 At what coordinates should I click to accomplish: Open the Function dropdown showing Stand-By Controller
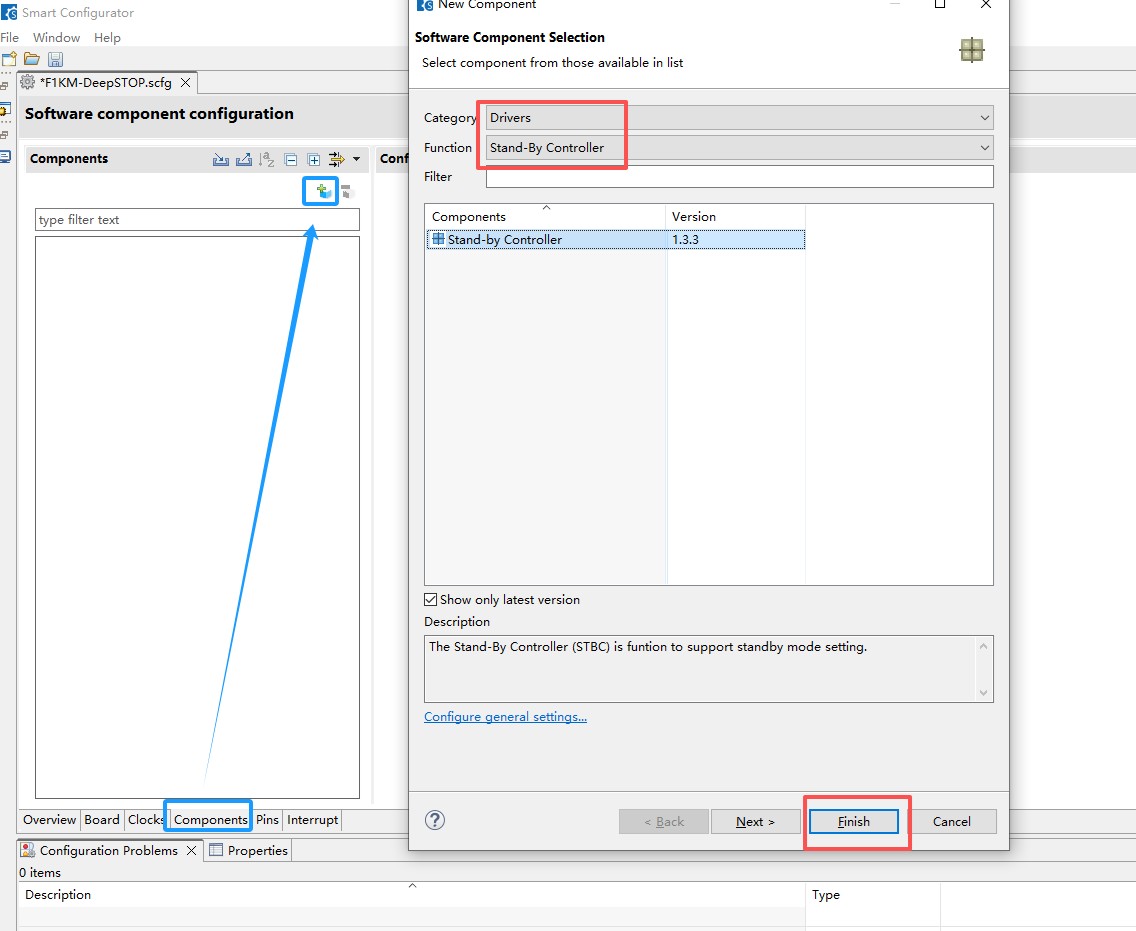739,148
